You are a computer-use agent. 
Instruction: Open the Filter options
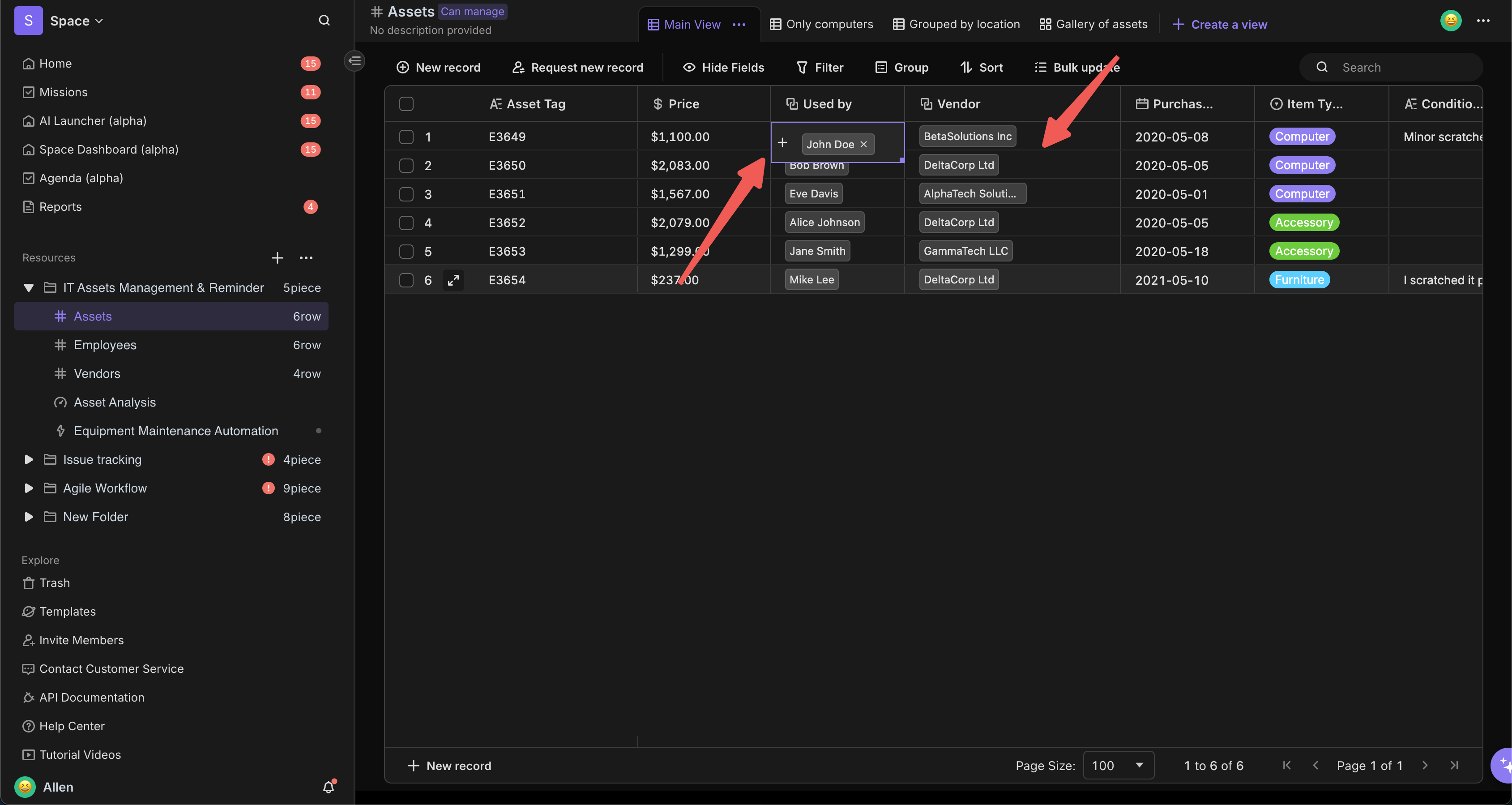point(820,68)
